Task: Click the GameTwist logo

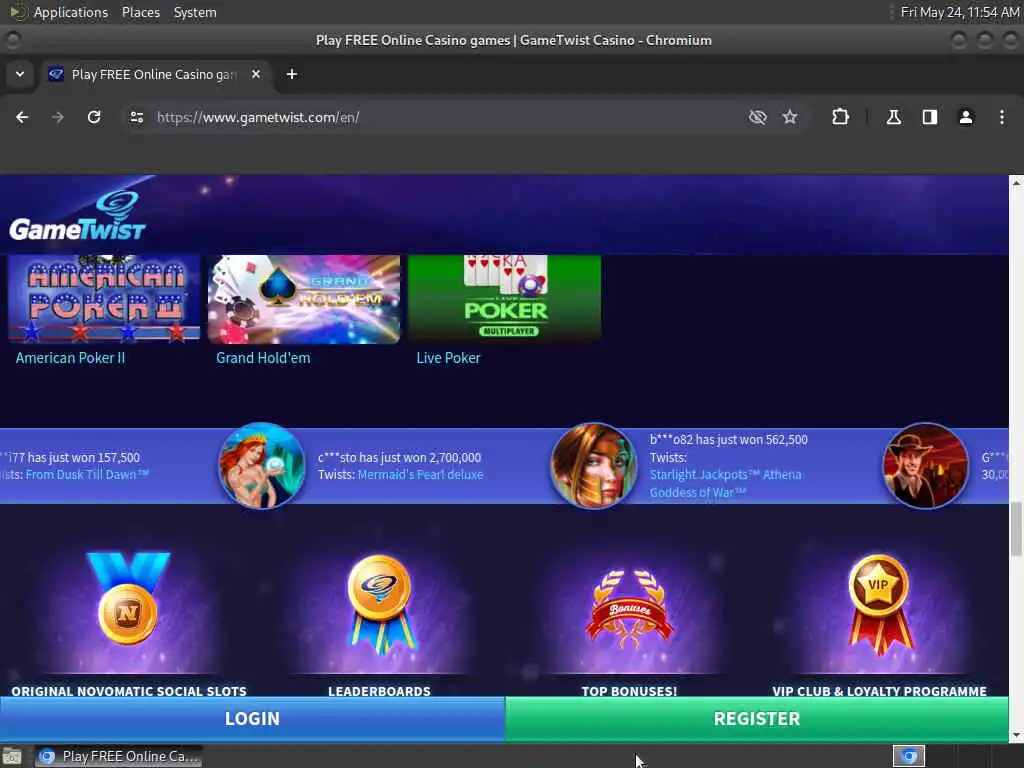Action: [x=77, y=216]
